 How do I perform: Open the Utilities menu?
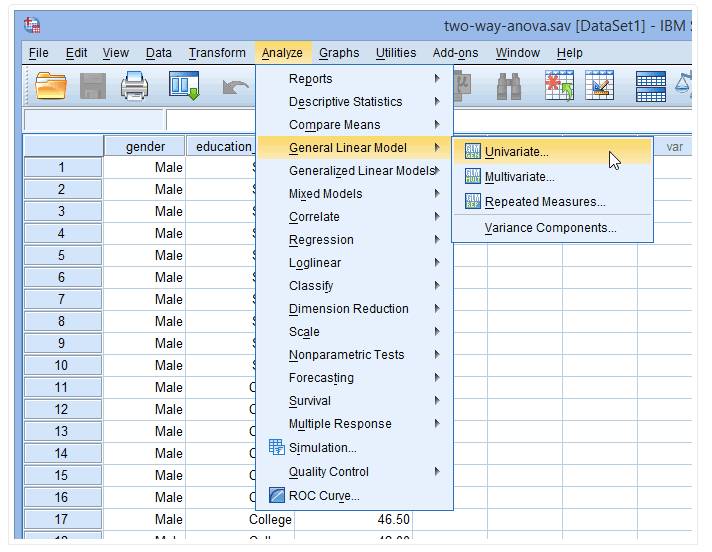tap(396, 53)
